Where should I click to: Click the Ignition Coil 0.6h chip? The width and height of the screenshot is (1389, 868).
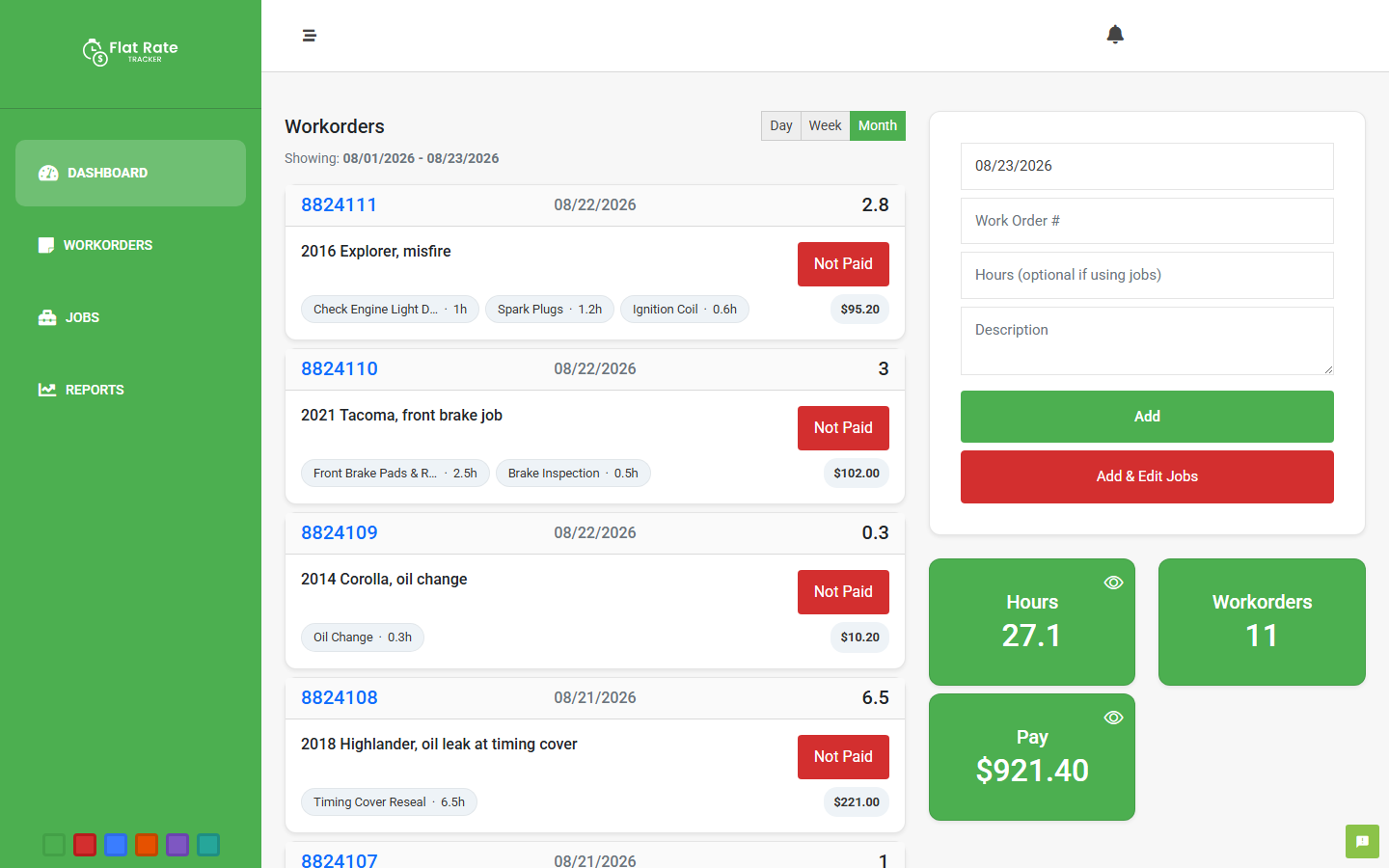tap(685, 310)
